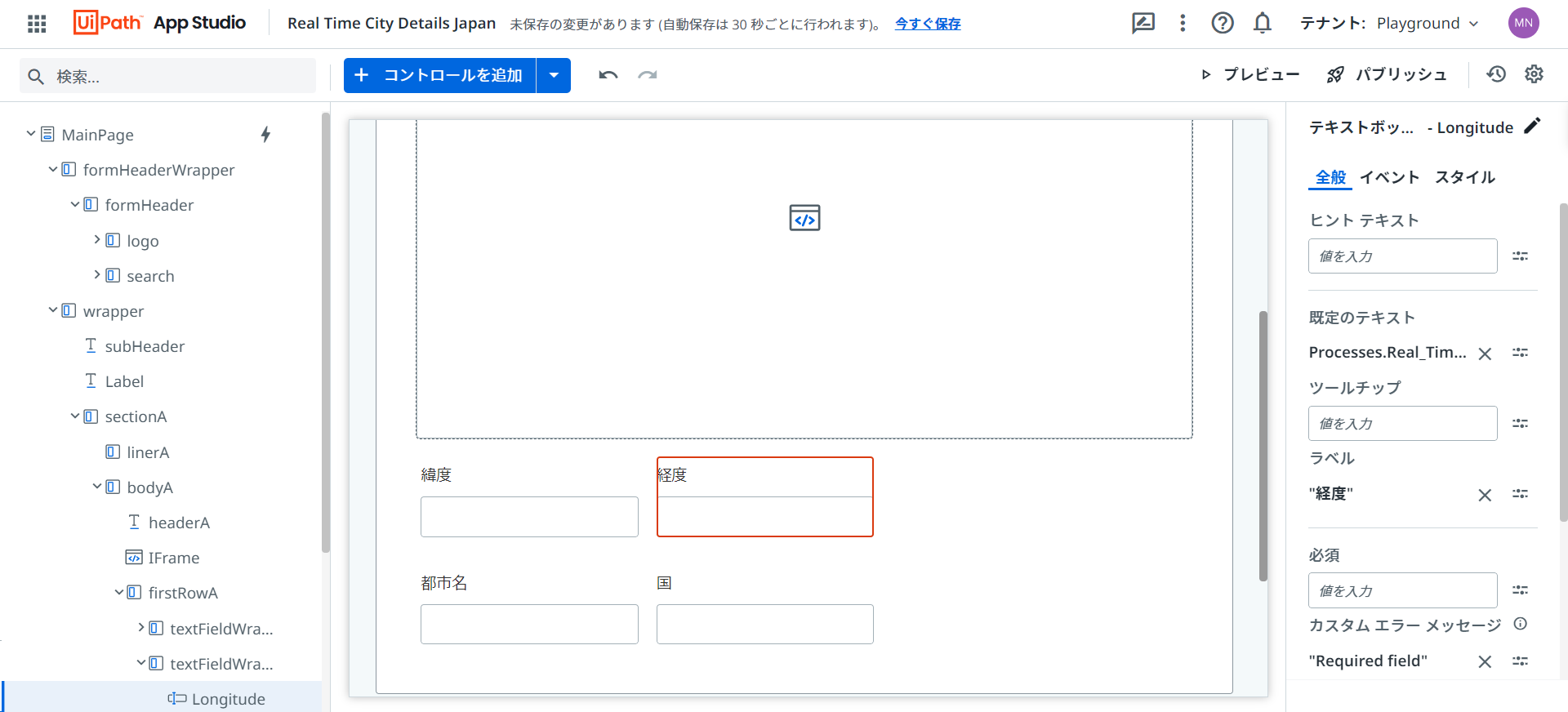1568x712 pixels.
Task: Click the canvas vertical scrollbar
Action: coord(1263,446)
